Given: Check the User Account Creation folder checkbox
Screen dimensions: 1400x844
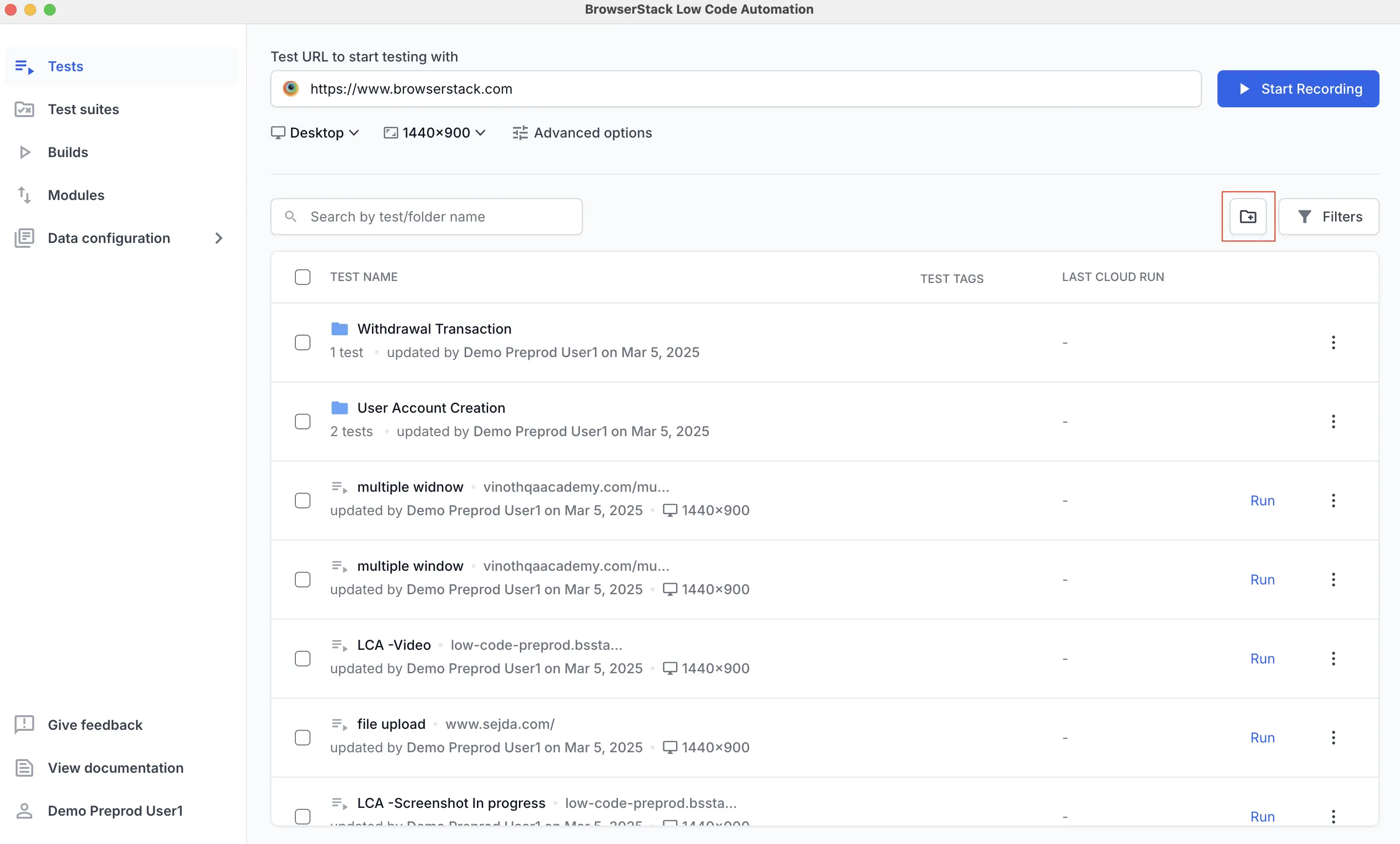Looking at the screenshot, I should [x=303, y=422].
